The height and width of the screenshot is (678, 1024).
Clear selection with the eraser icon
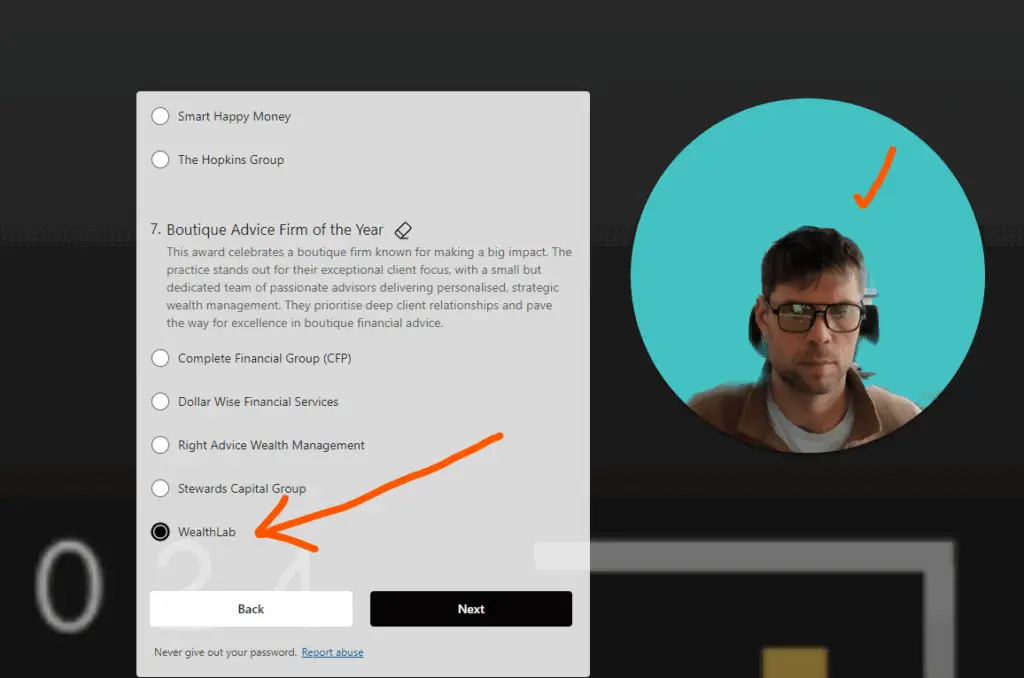pos(403,230)
